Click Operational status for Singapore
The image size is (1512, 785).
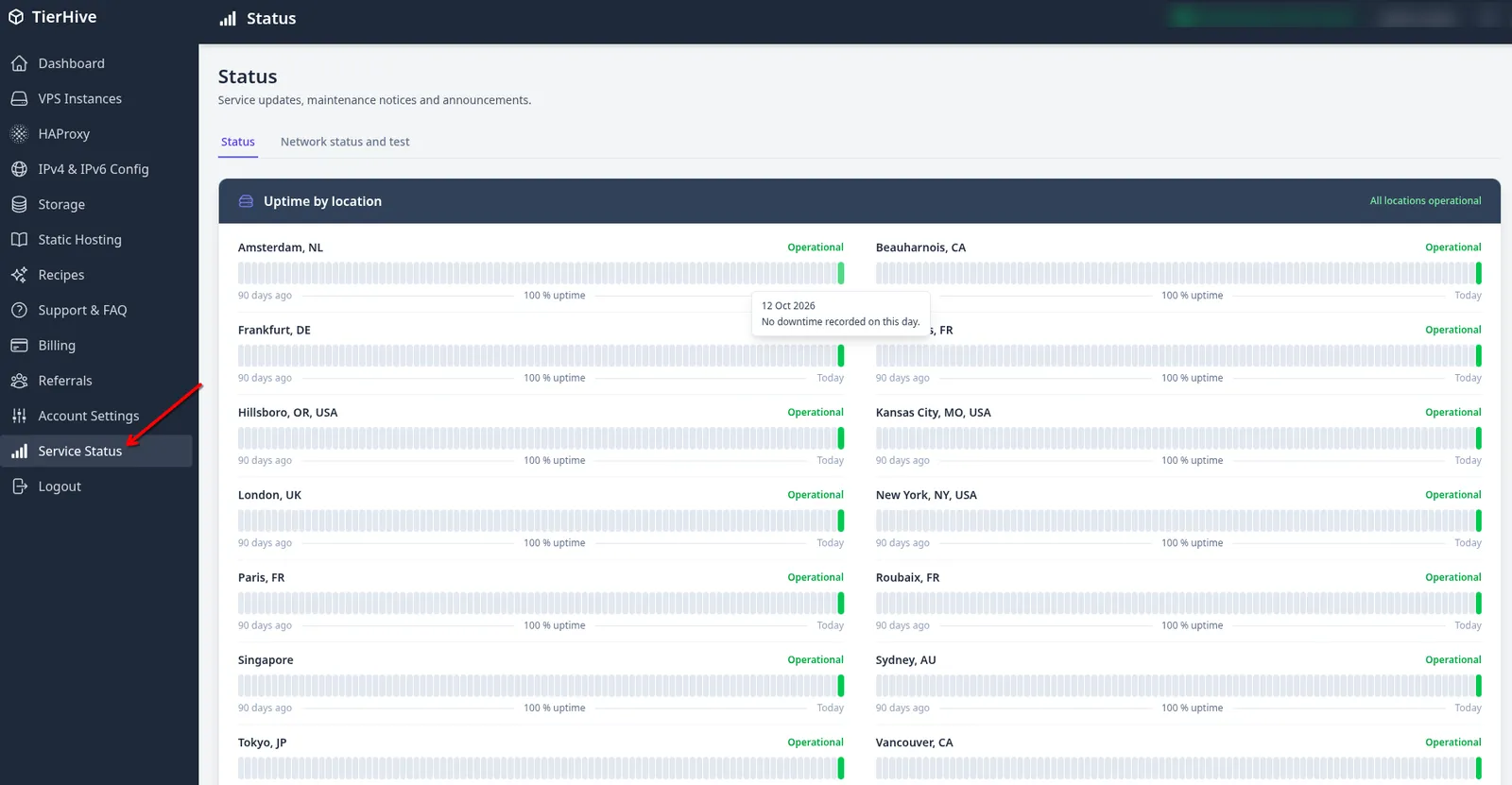pos(816,660)
